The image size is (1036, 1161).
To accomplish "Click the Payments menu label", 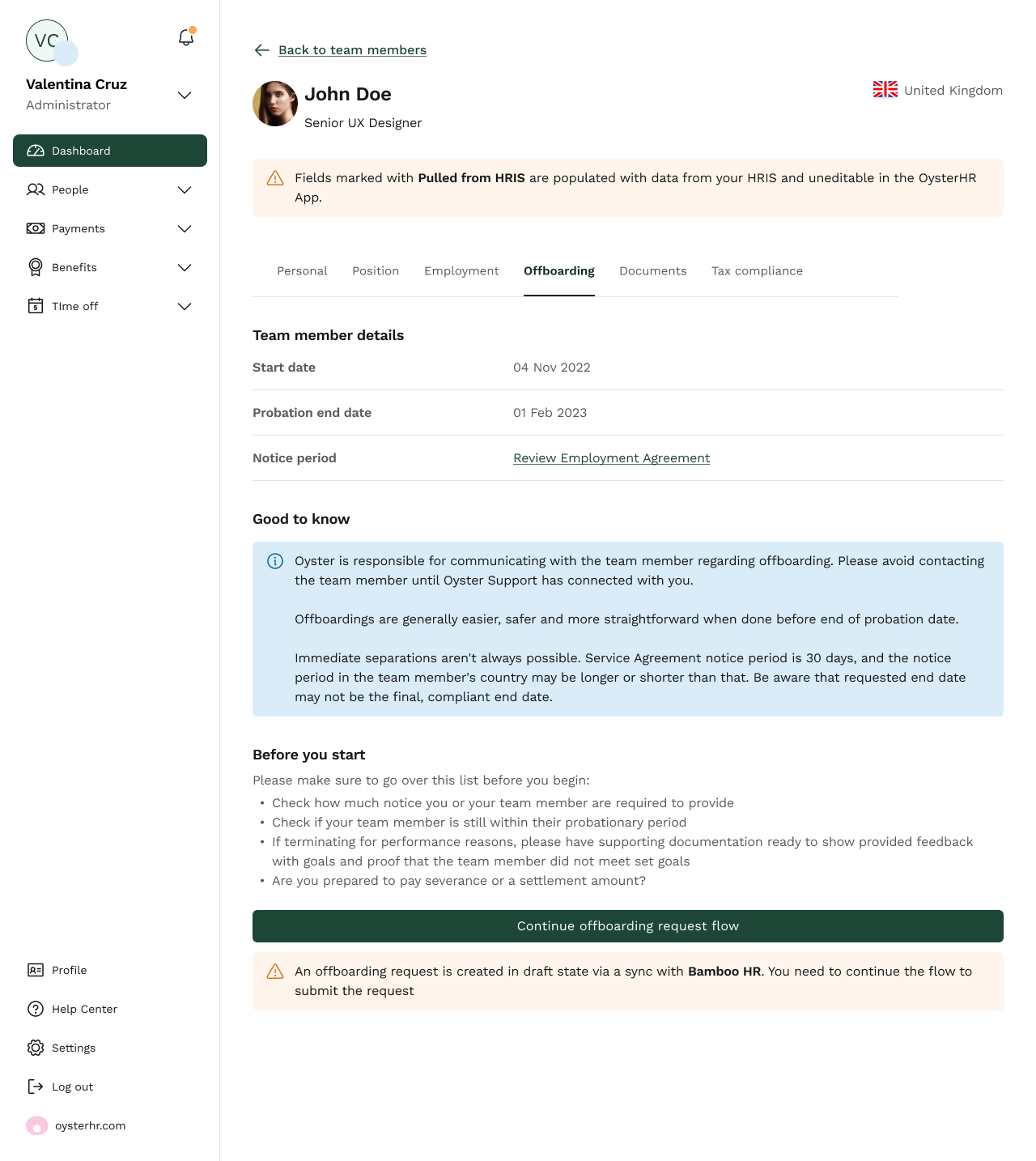I will 79,228.
